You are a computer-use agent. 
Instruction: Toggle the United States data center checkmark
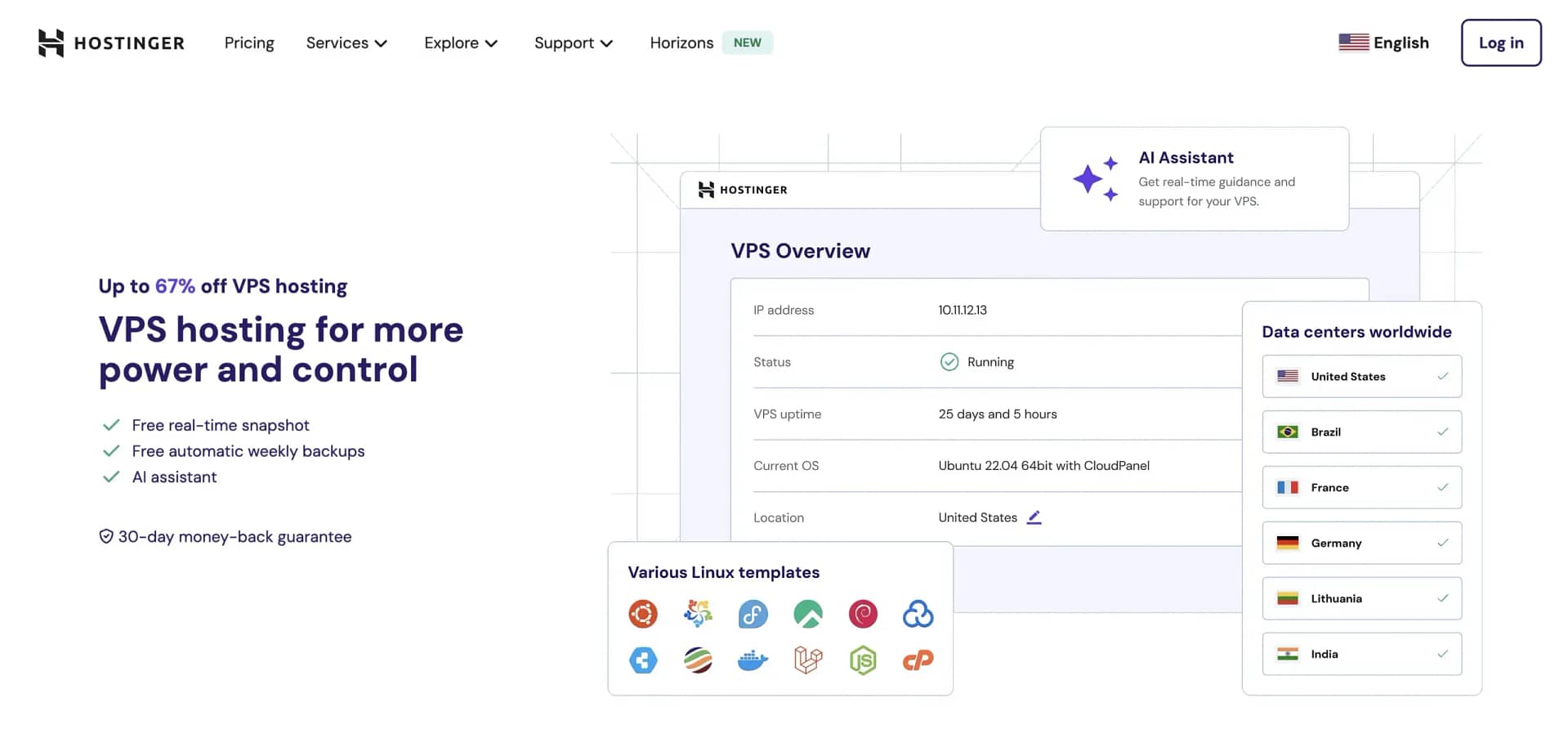click(x=1442, y=376)
